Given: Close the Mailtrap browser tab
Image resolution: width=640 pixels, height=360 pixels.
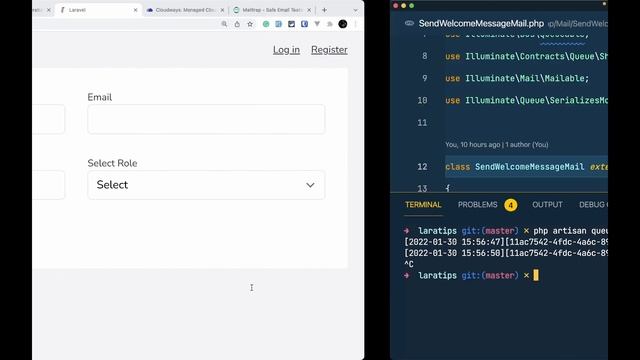Looking at the screenshot, I should pos(309,10).
